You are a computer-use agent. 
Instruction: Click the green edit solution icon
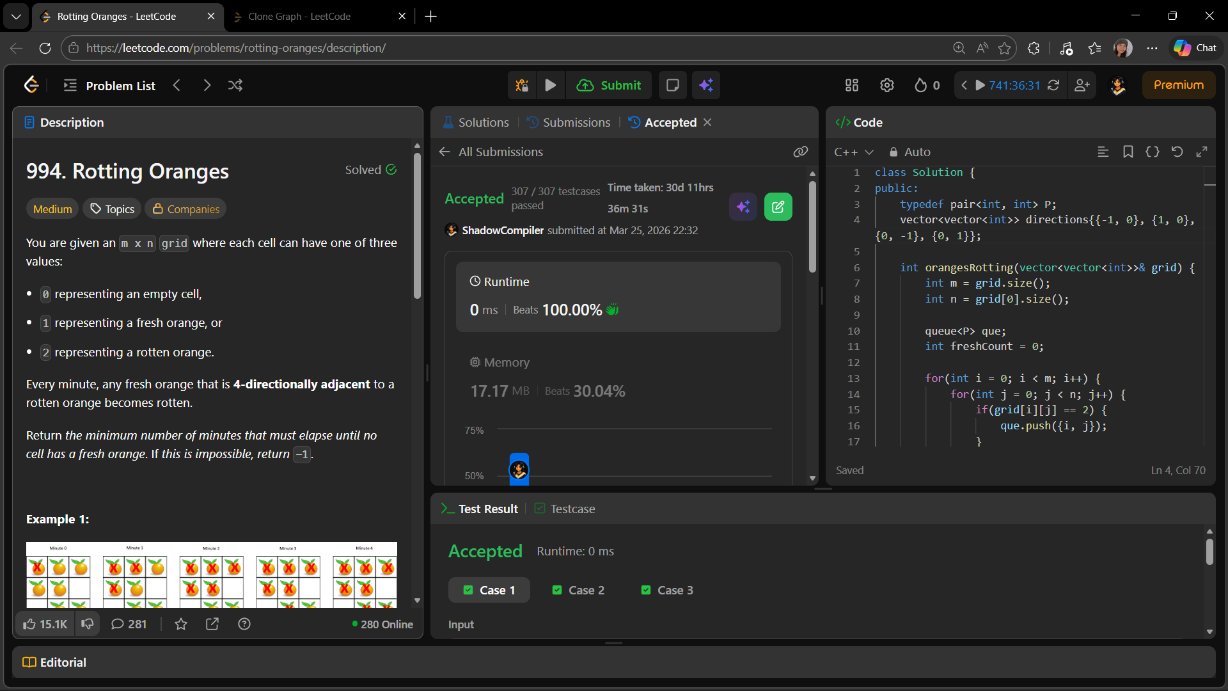(778, 206)
